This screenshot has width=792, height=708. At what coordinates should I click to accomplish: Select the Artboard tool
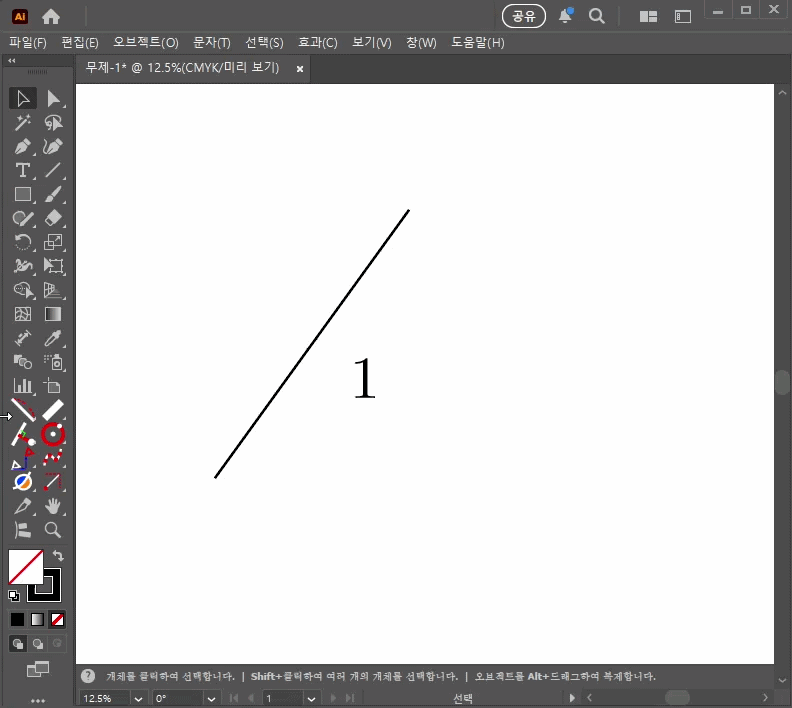tap(53, 386)
